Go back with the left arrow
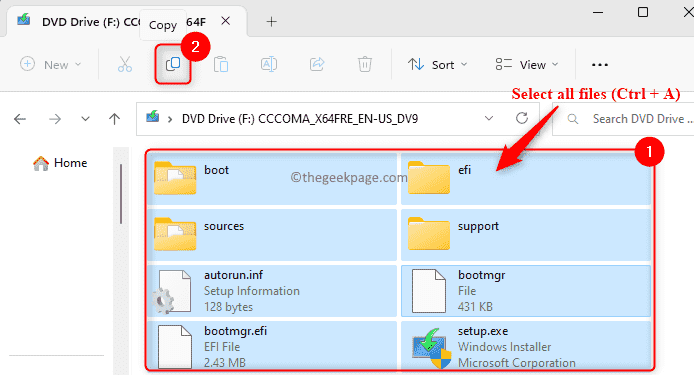 20,119
